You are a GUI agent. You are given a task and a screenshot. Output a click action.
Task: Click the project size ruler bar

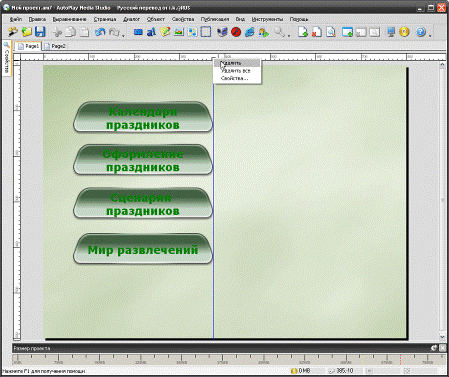pos(229,360)
